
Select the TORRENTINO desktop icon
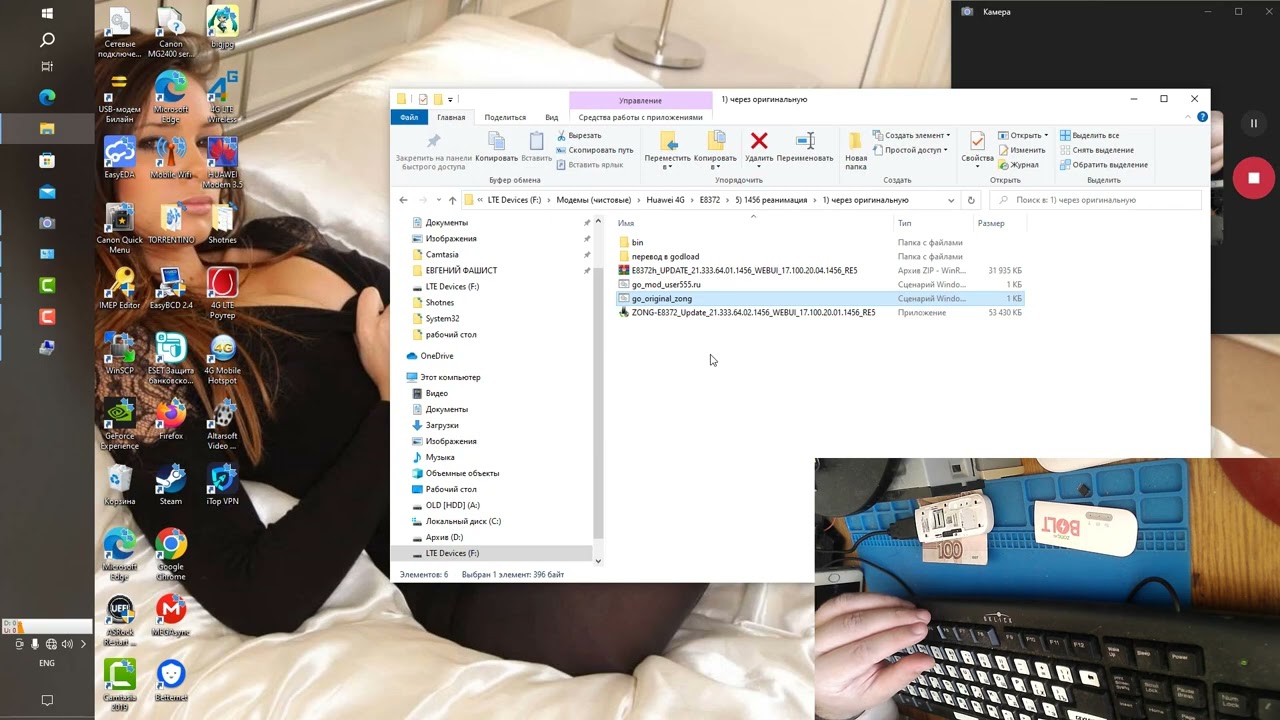point(171,225)
